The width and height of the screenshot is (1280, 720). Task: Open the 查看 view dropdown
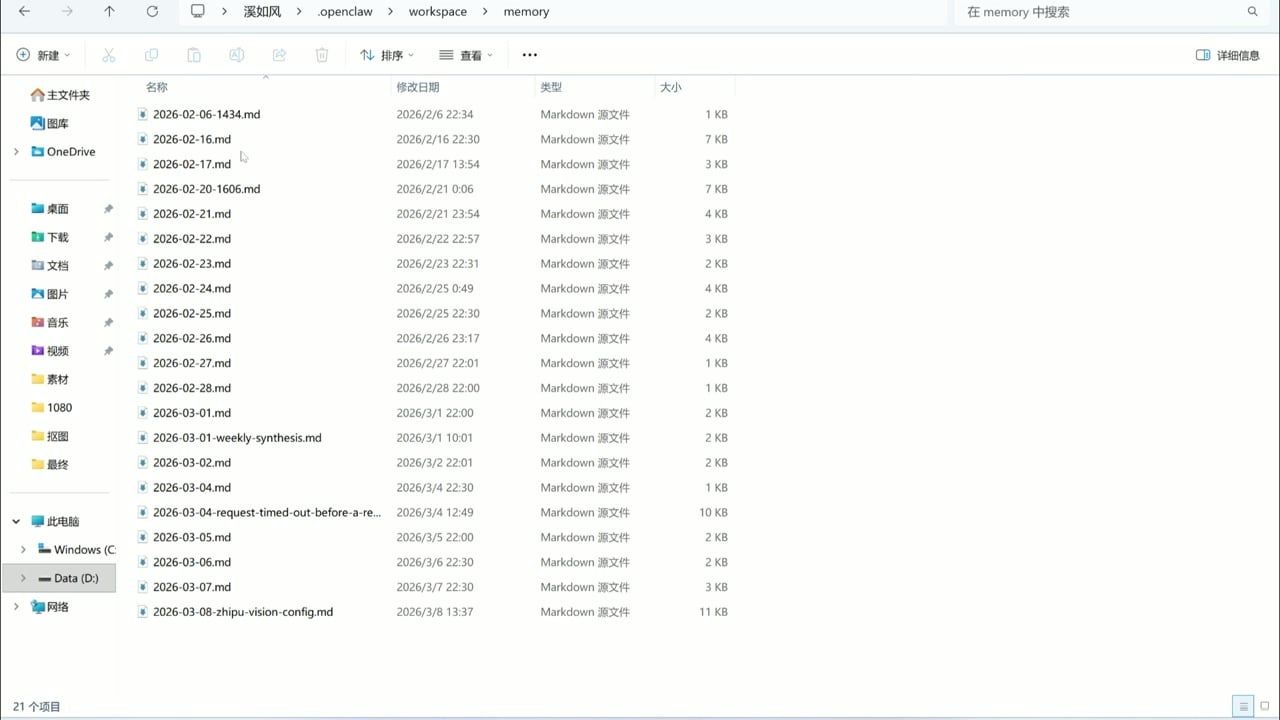coord(466,55)
